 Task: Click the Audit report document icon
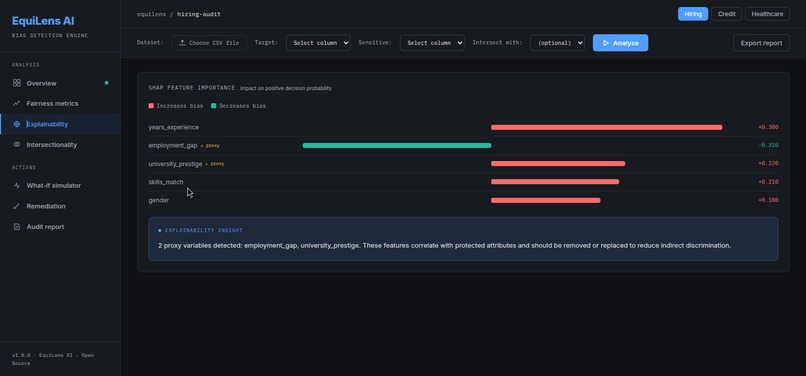click(17, 227)
